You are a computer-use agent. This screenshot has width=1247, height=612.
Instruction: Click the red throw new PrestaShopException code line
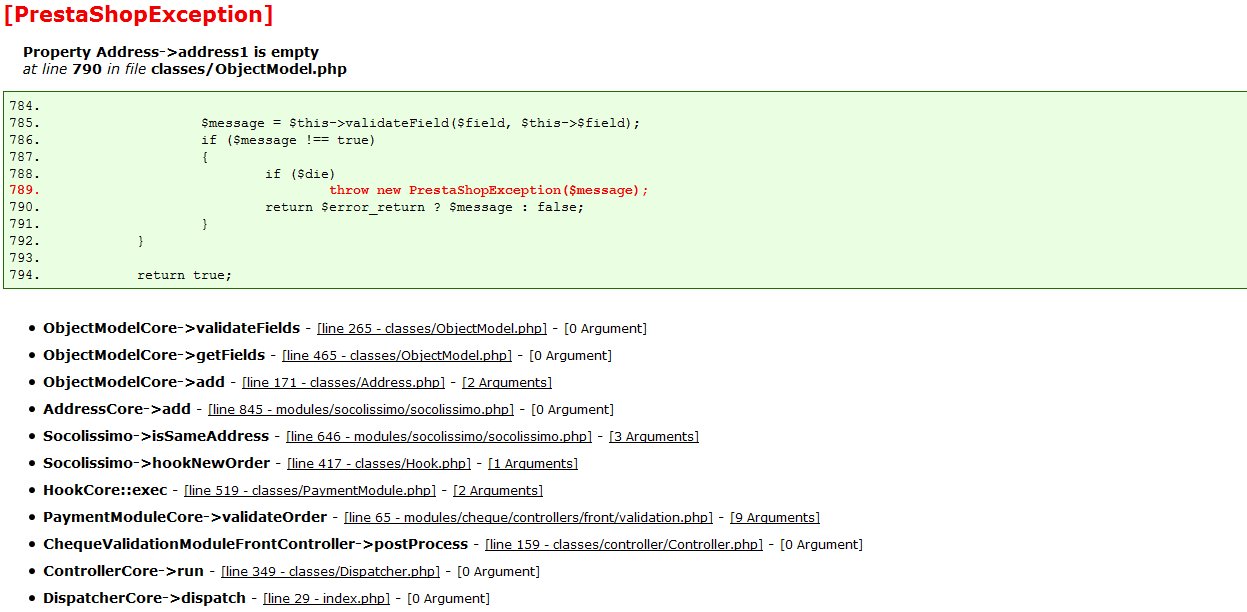(489, 190)
